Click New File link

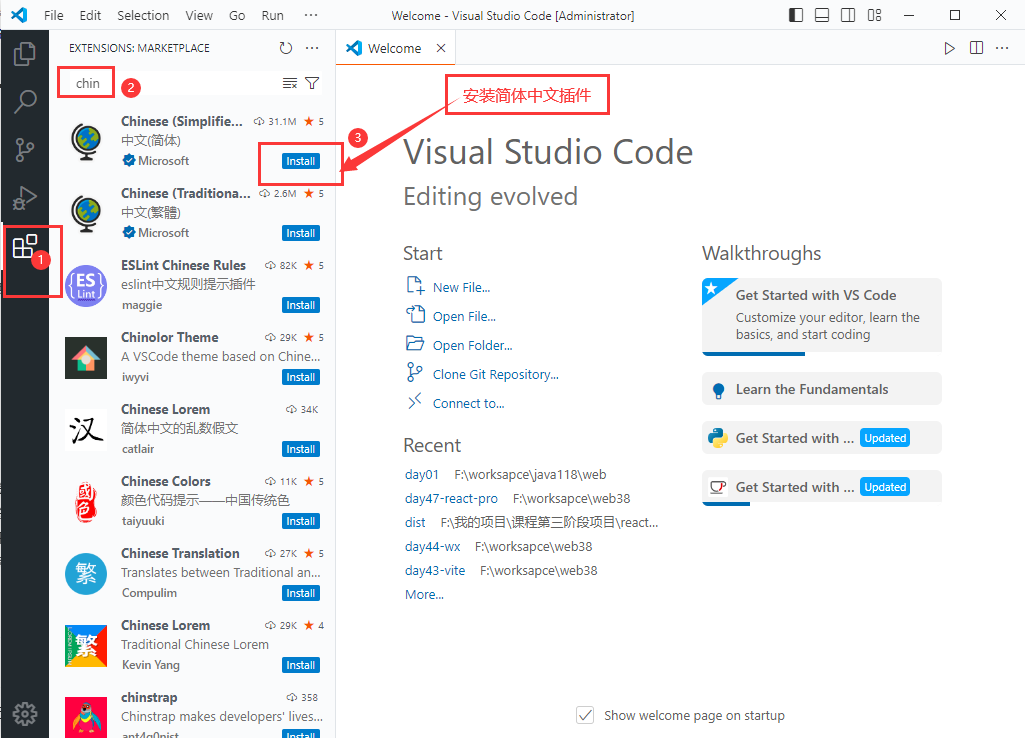click(462, 288)
